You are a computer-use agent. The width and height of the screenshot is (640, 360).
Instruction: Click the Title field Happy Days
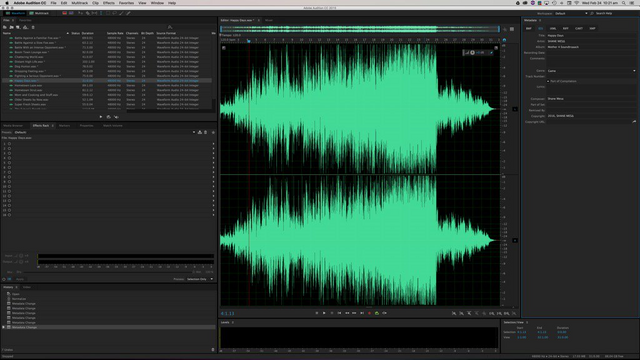click(x=591, y=36)
